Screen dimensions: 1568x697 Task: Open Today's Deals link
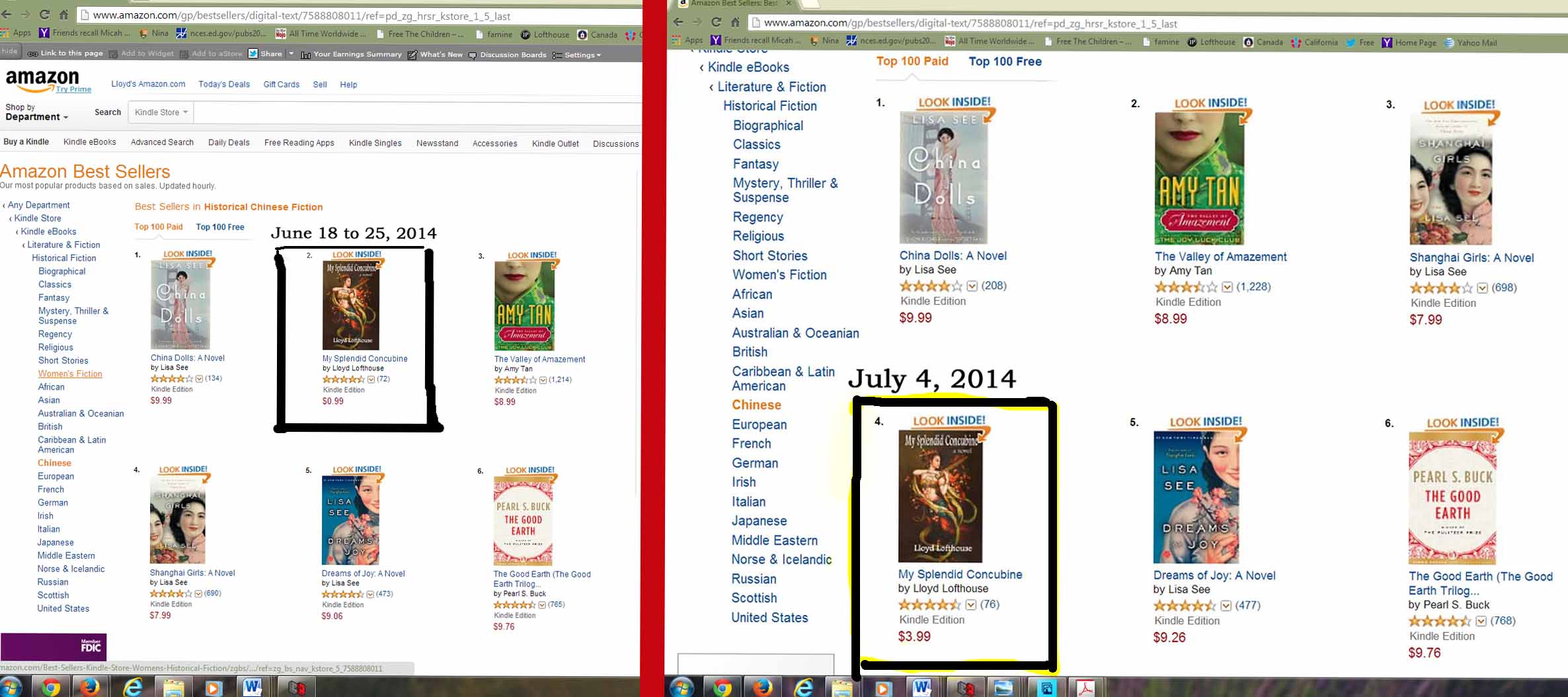click(x=224, y=84)
